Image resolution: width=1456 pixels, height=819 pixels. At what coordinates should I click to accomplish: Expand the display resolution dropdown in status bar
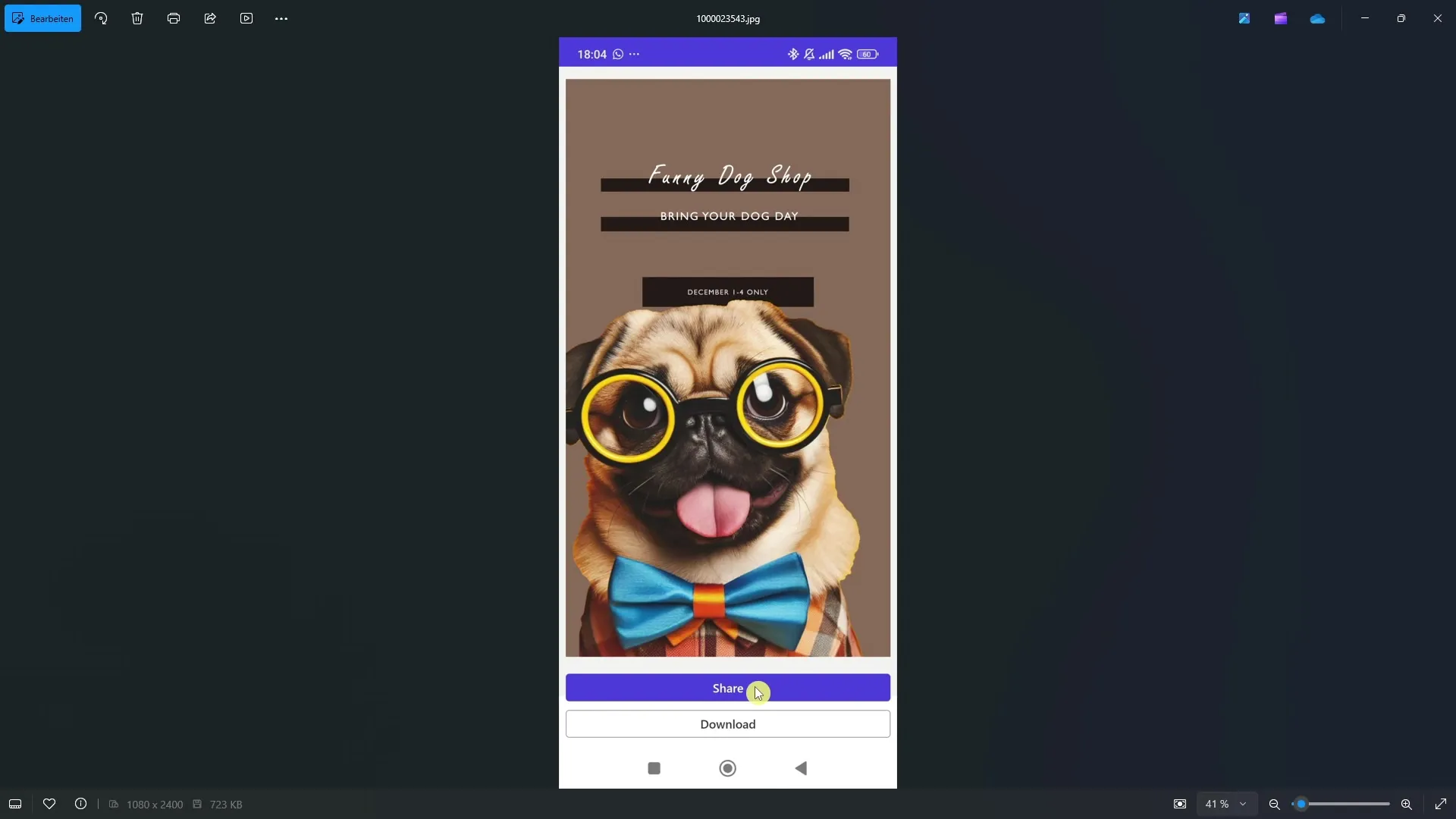click(x=155, y=804)
